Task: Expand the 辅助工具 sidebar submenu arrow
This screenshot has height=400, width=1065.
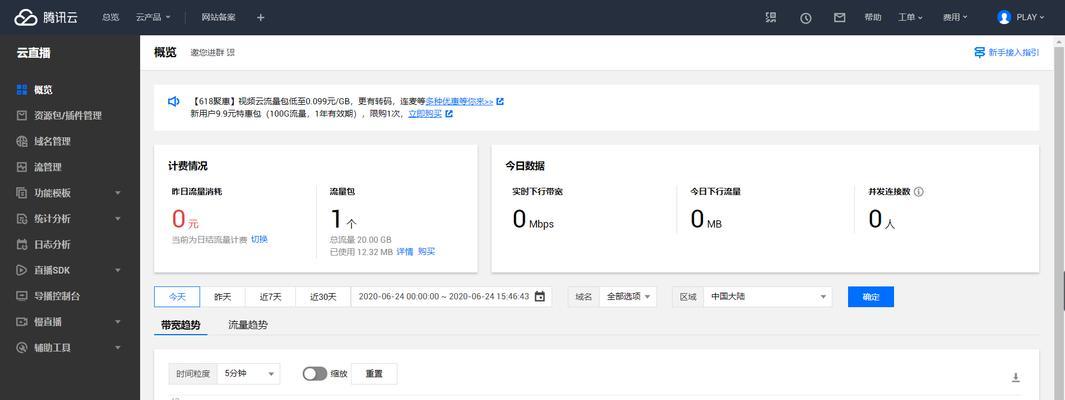Action: pos(118,348)
